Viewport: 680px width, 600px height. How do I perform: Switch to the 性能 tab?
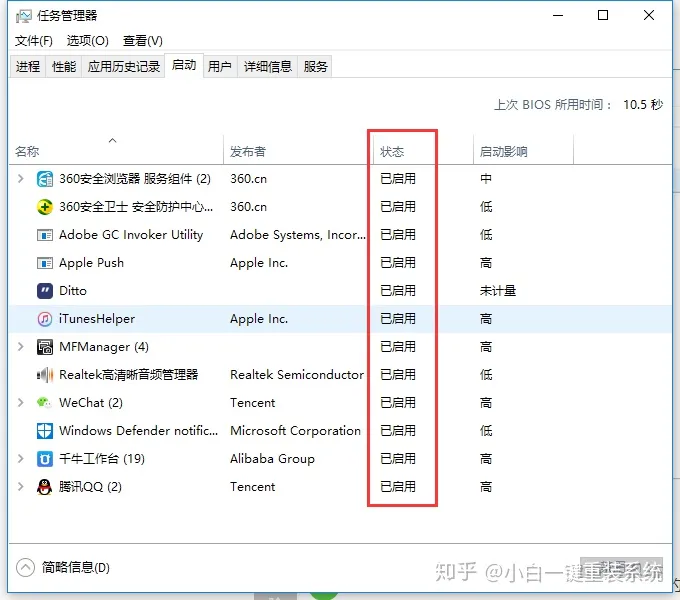[x=64, y=66]
